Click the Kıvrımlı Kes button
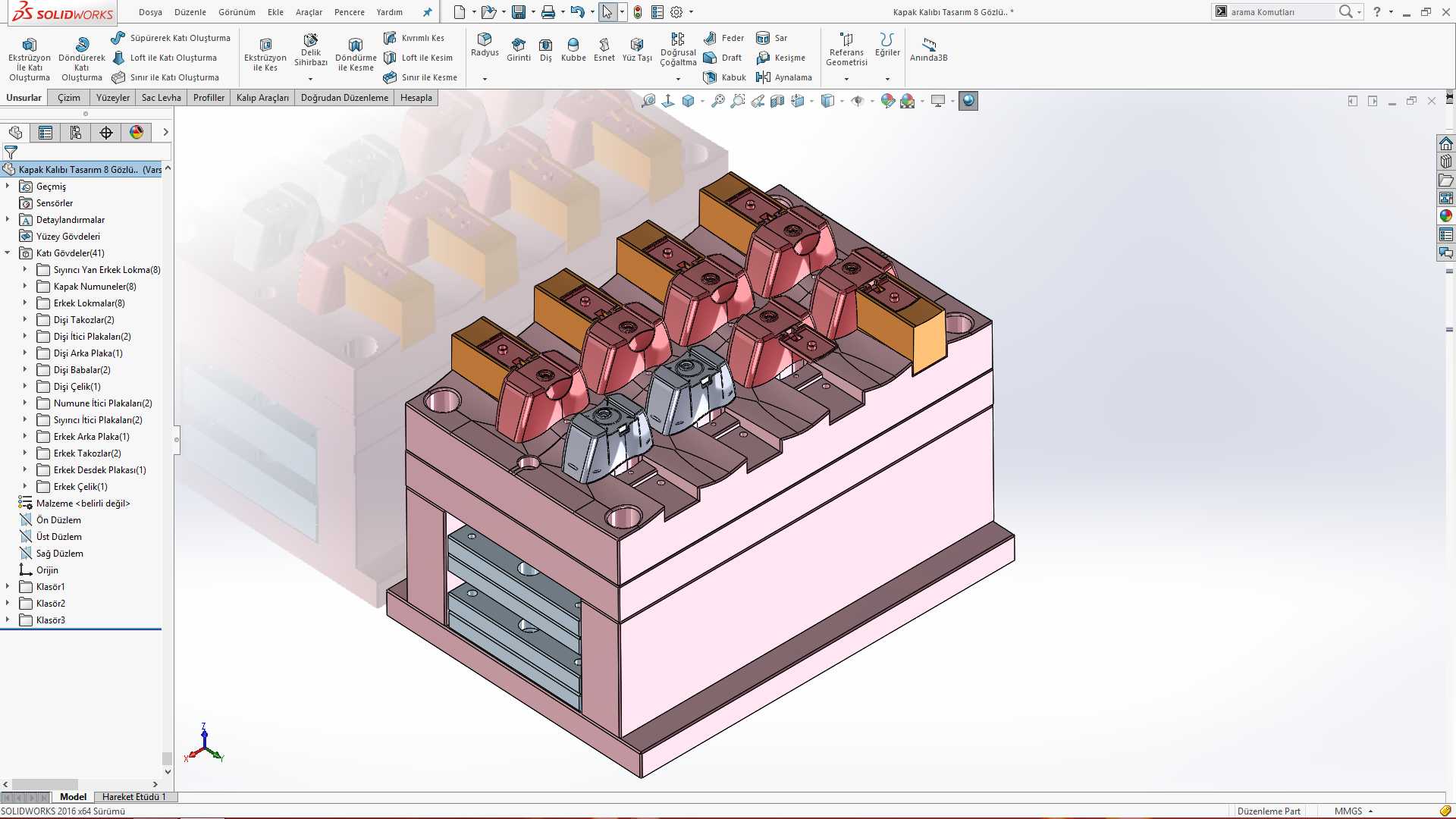The image size is (1456, 819). click(x=414, y=38)
